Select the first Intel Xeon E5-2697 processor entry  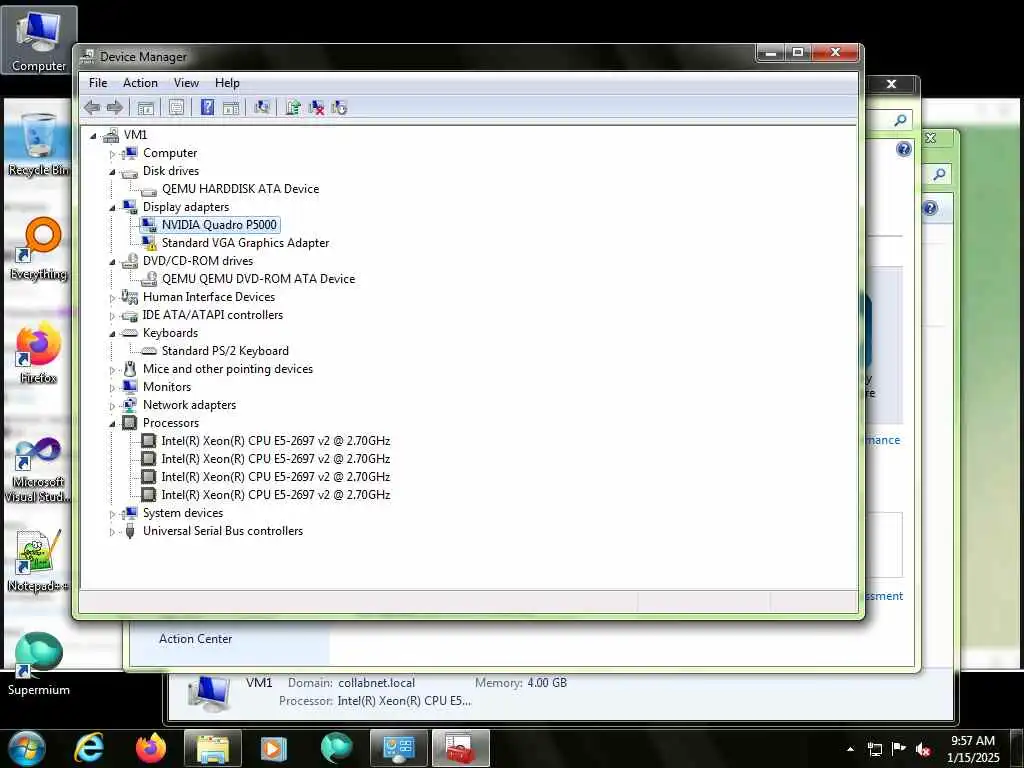(276, 441)
